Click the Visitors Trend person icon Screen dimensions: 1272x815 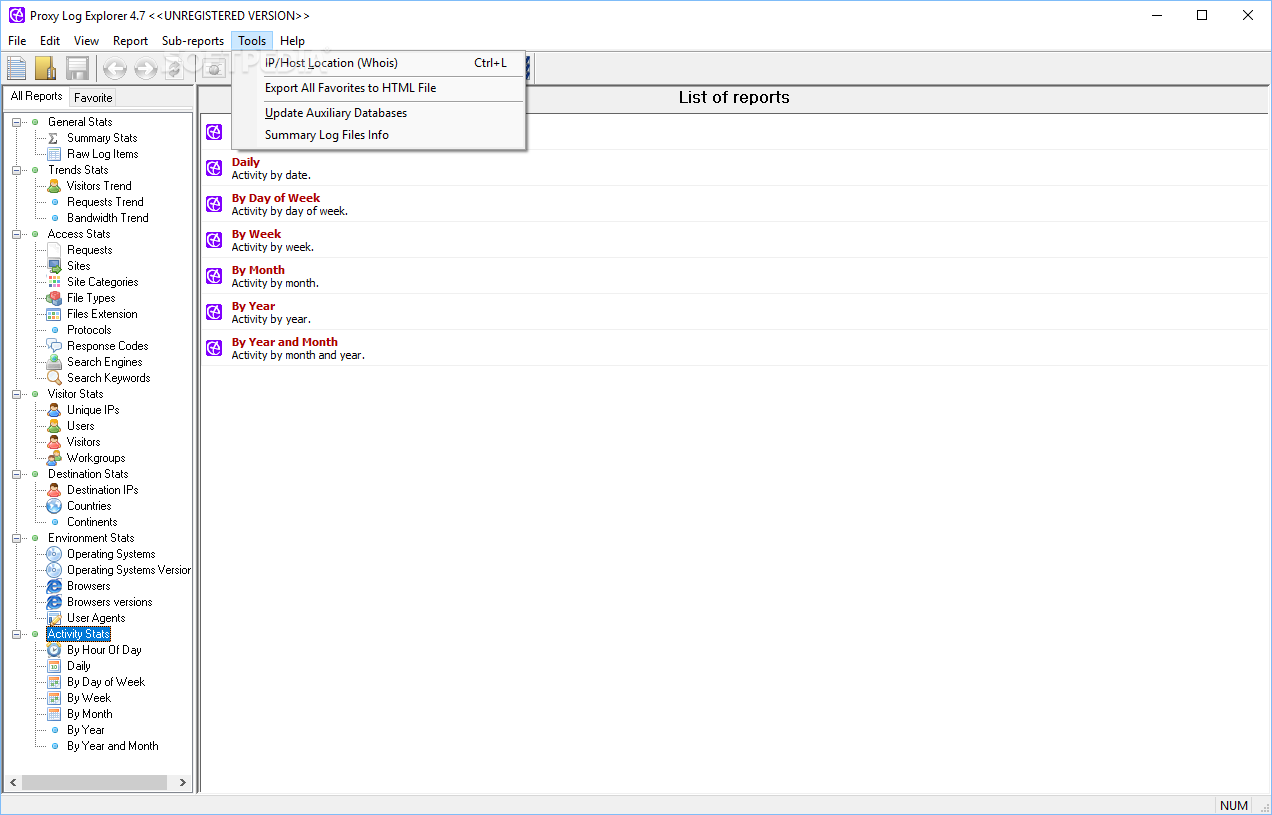click(54, 186)
